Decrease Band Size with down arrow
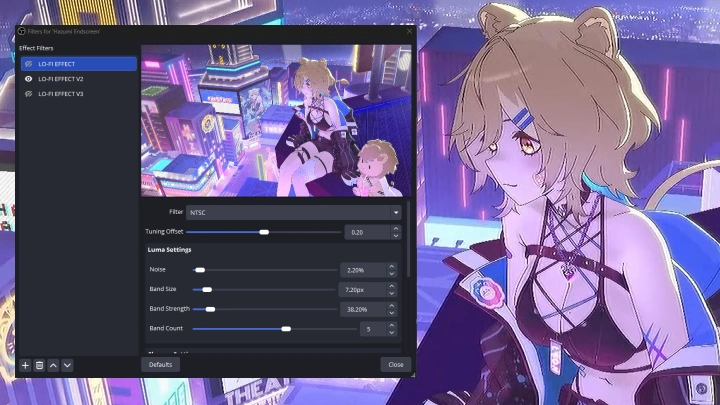Screen dimensions: 720x405 click(392, 293)
